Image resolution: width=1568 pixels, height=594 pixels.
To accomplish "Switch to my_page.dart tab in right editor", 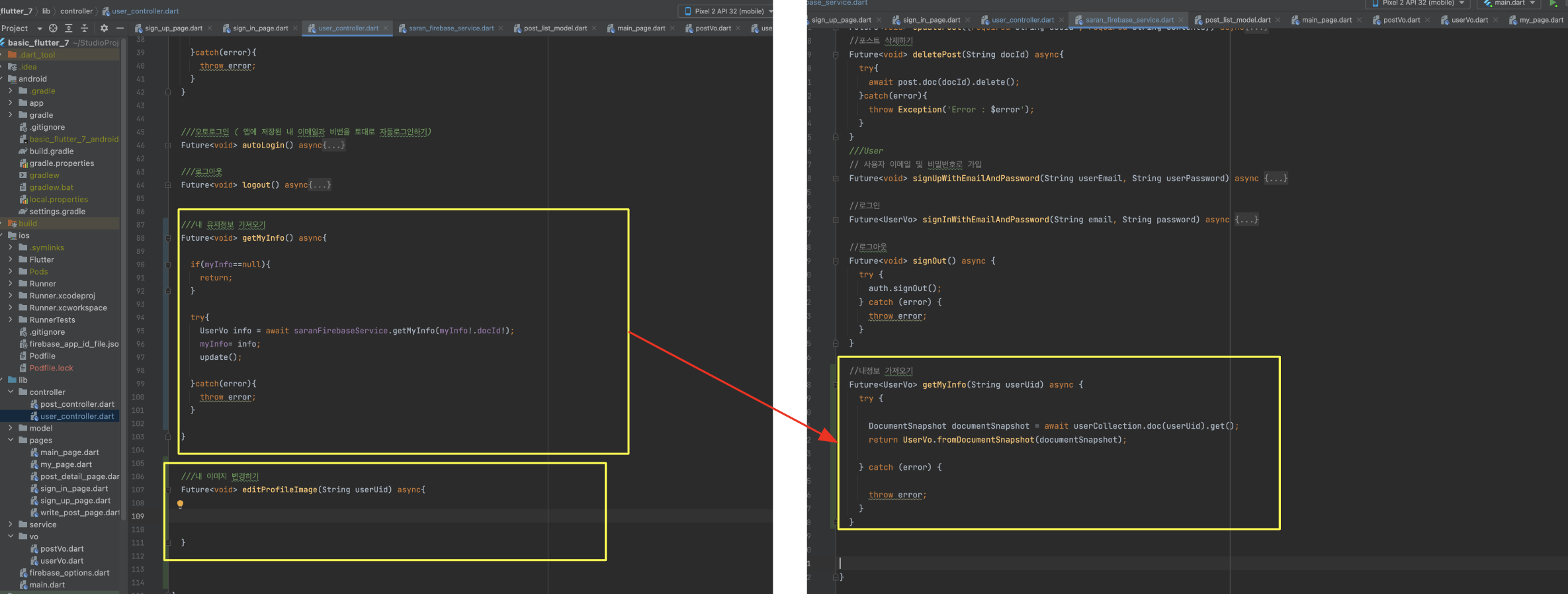I will tap(1541, 20).
